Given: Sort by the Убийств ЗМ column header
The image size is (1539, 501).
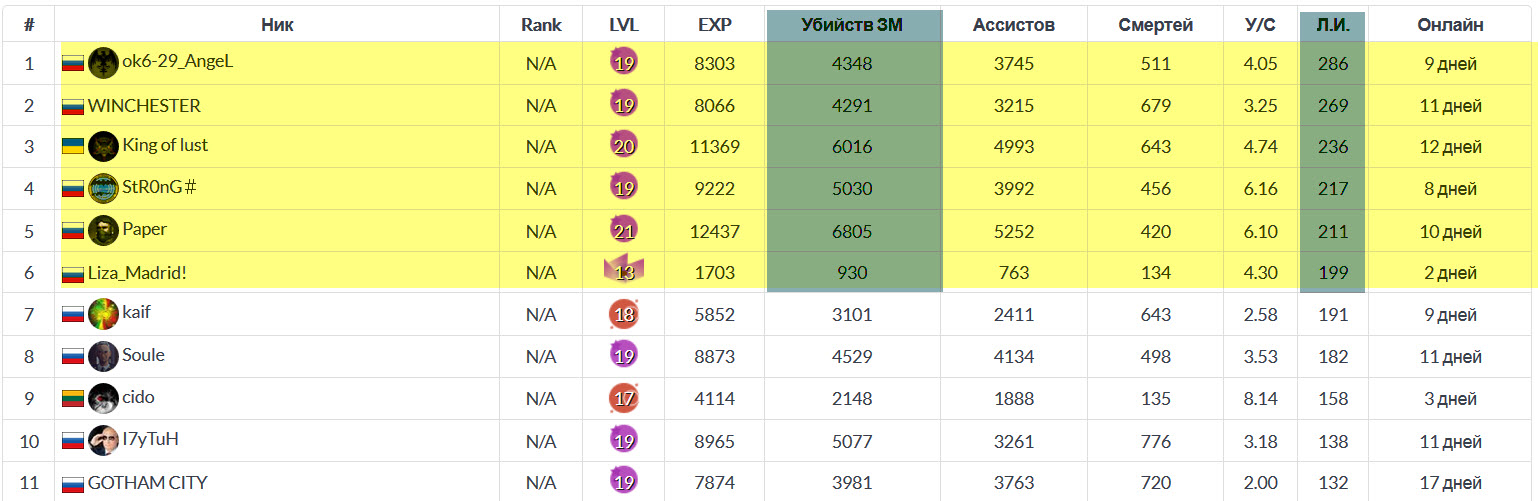Looking at the screenshot, I should tap(852, 25).
